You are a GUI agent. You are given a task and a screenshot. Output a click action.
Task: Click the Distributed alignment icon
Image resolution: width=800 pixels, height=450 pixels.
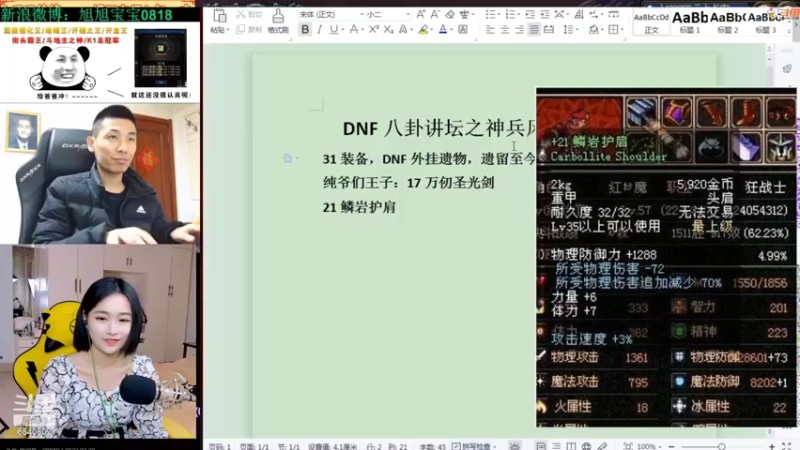pos(548,30)
